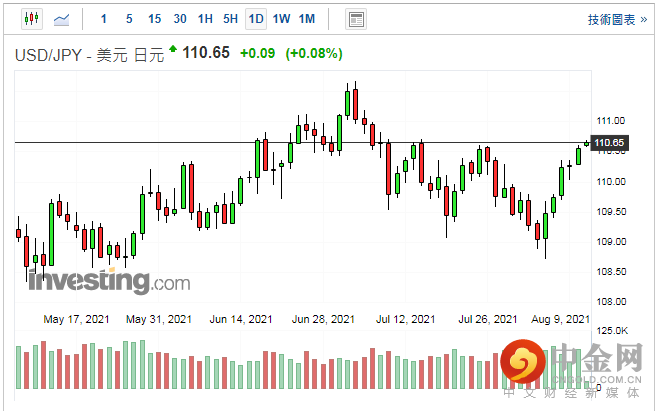Switch to the 1H timeframe
Screen dimensions: 657x411
[x=205, y=19]
